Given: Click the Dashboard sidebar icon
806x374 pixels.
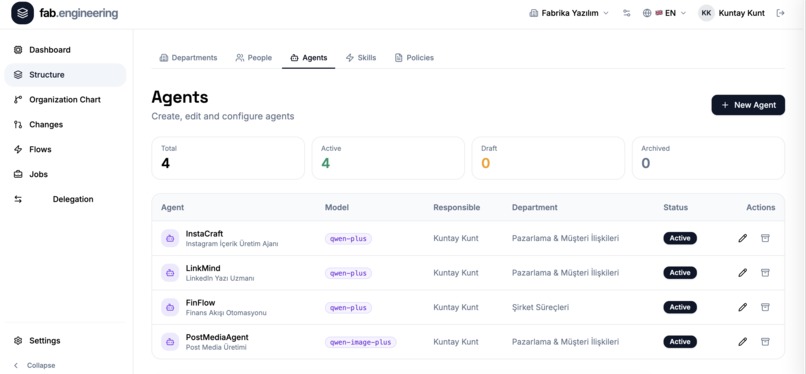Looking at the screenshot, I should point(18,50).
